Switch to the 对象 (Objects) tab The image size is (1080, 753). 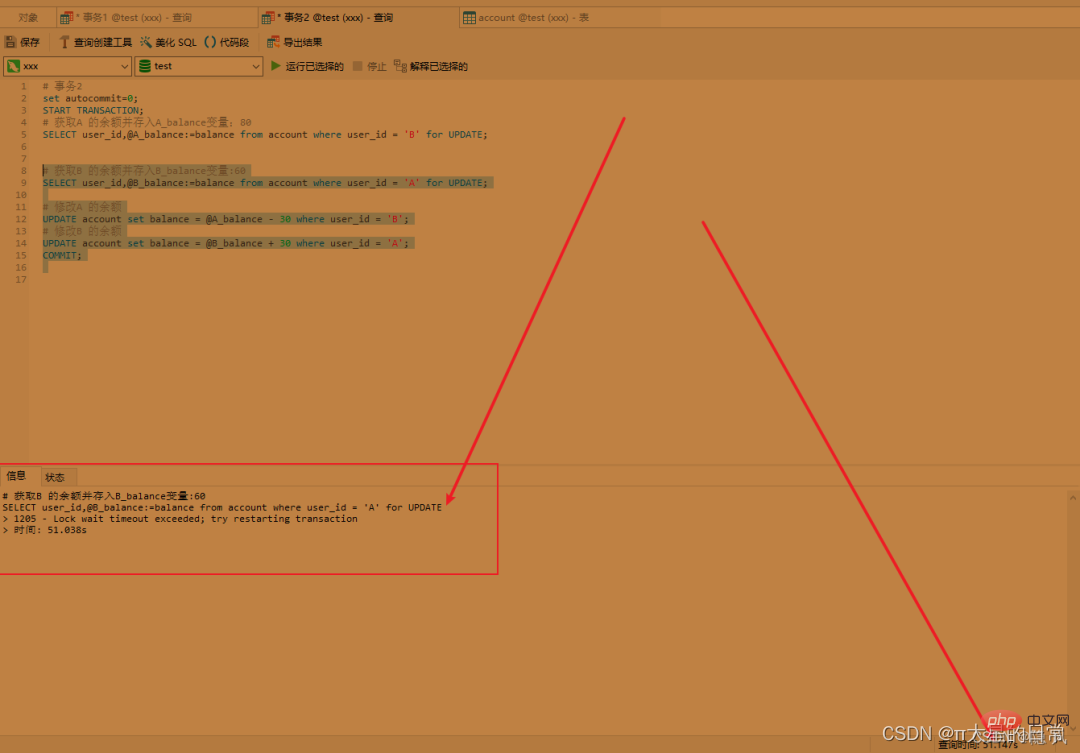(28, 17)
